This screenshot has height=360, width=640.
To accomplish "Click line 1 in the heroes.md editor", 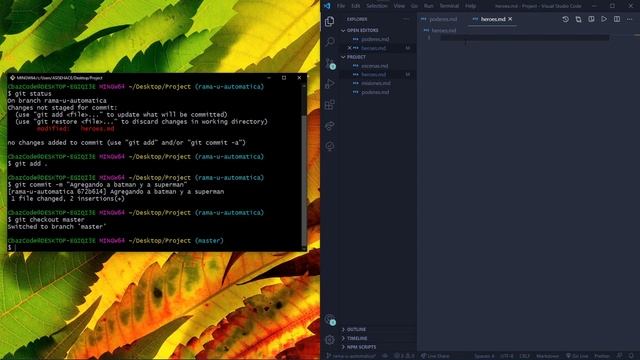I will 524,38.
